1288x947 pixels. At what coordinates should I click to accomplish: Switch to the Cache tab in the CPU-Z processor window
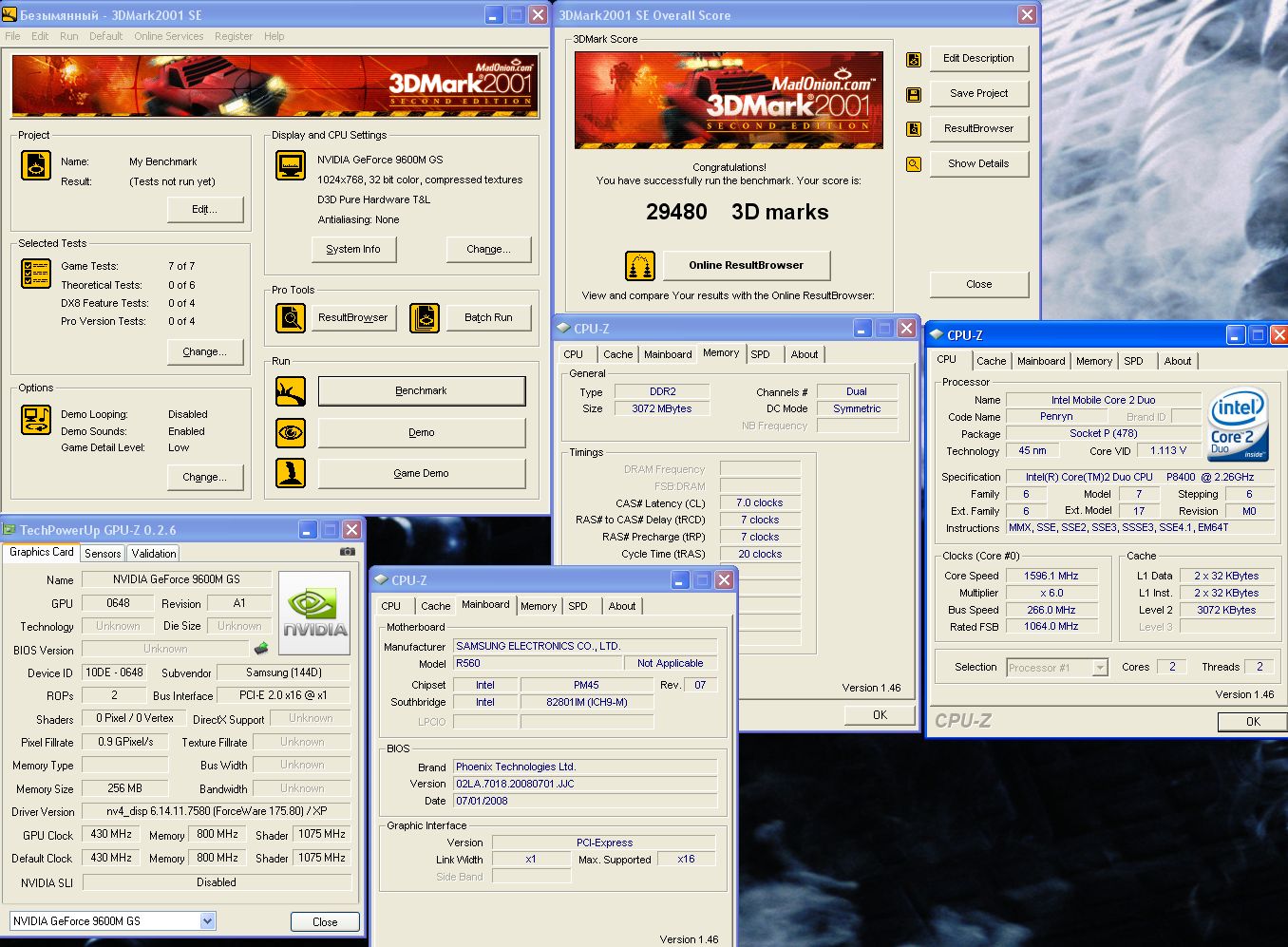pos(992,361)
